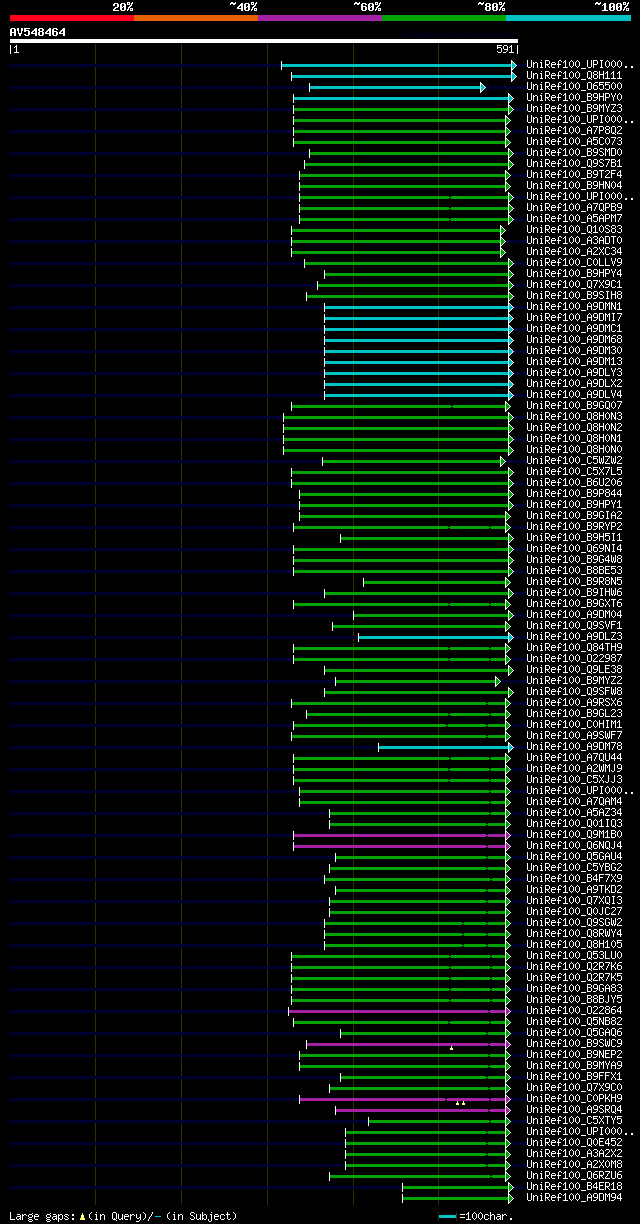
Task: Select the UniRef100_A9DLV4 label
Action: click(574, 394)
